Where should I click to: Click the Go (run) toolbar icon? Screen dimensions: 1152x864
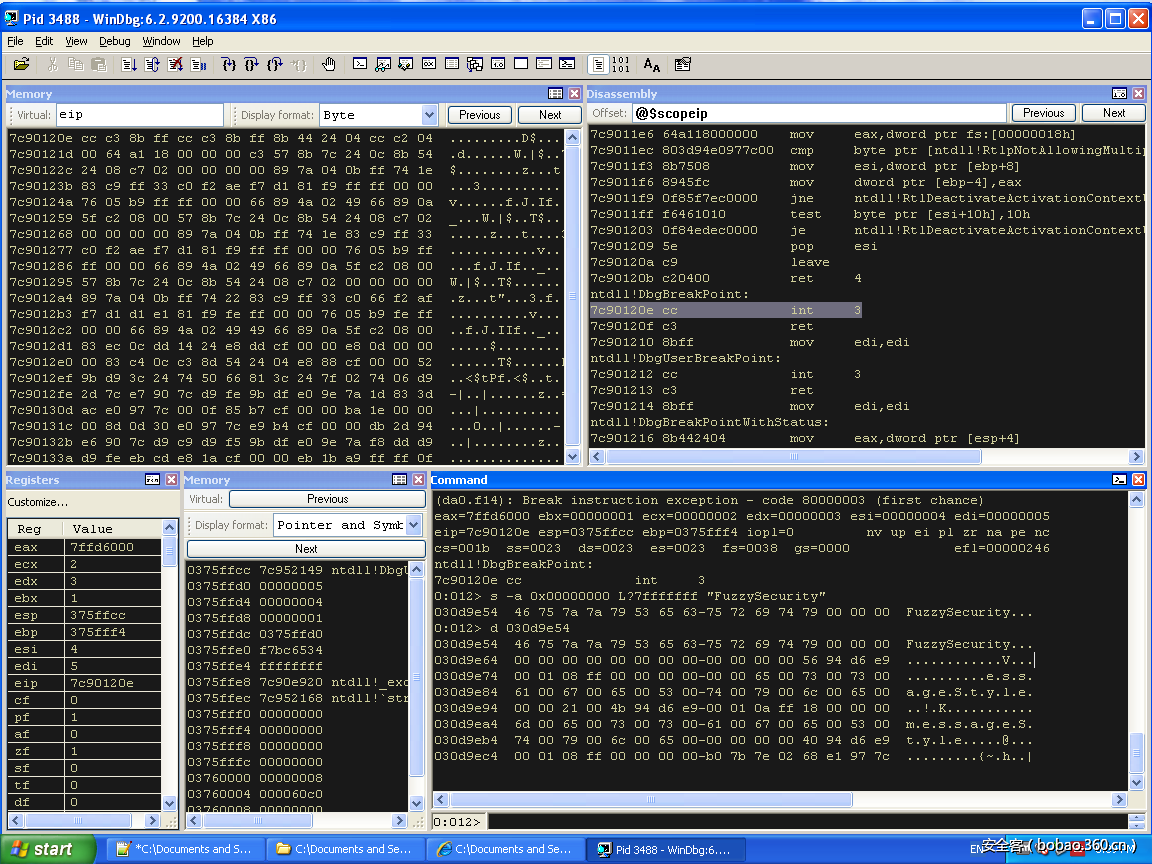click(129, 64)
